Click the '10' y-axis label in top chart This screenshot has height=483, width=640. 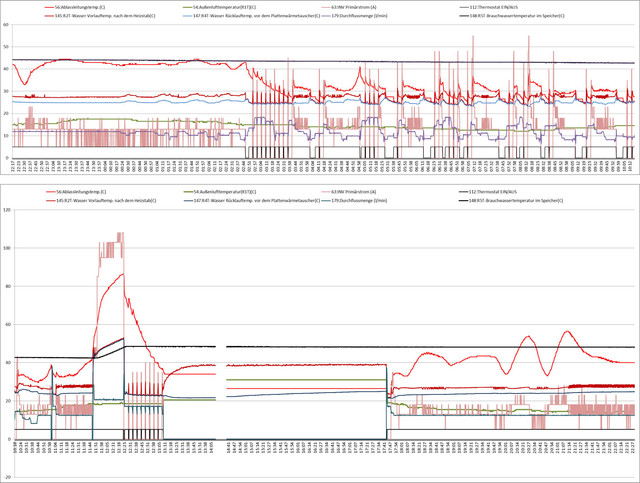[x=6, y=136]
